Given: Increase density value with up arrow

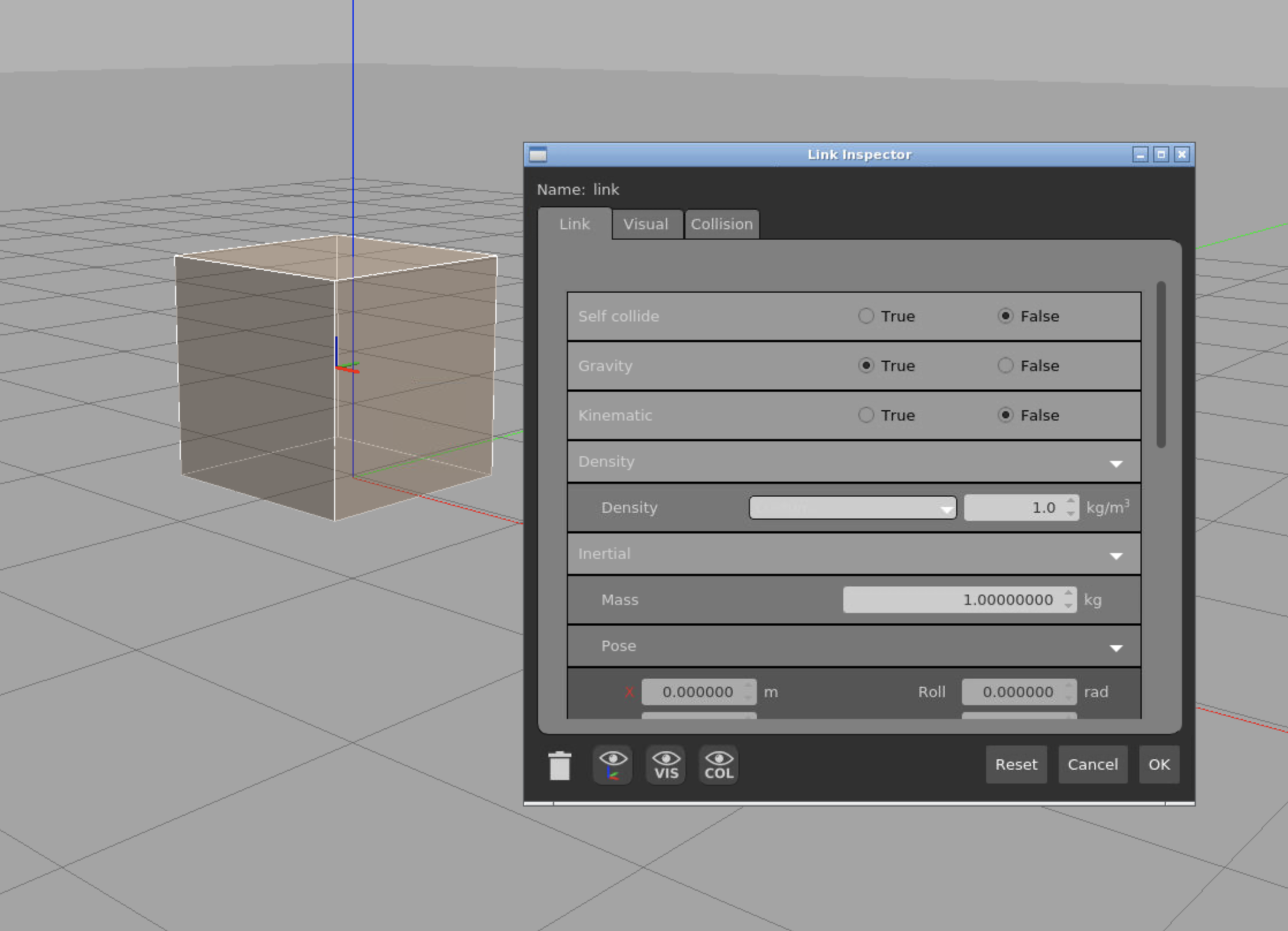Looking at the screenshot, I should (1070, 501).
